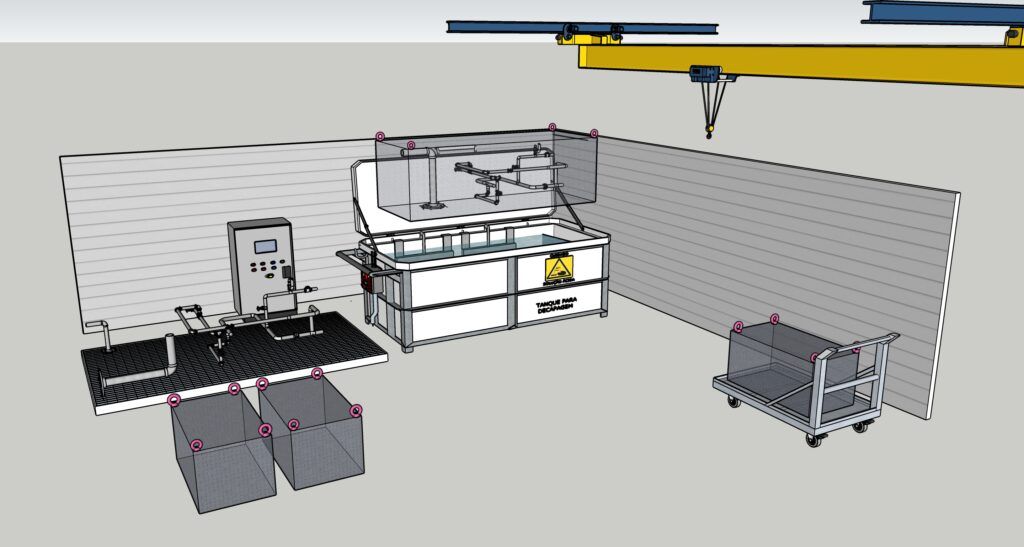Select the yellow overhead crane girder
Screen dimensions: 1024x547
800,63
